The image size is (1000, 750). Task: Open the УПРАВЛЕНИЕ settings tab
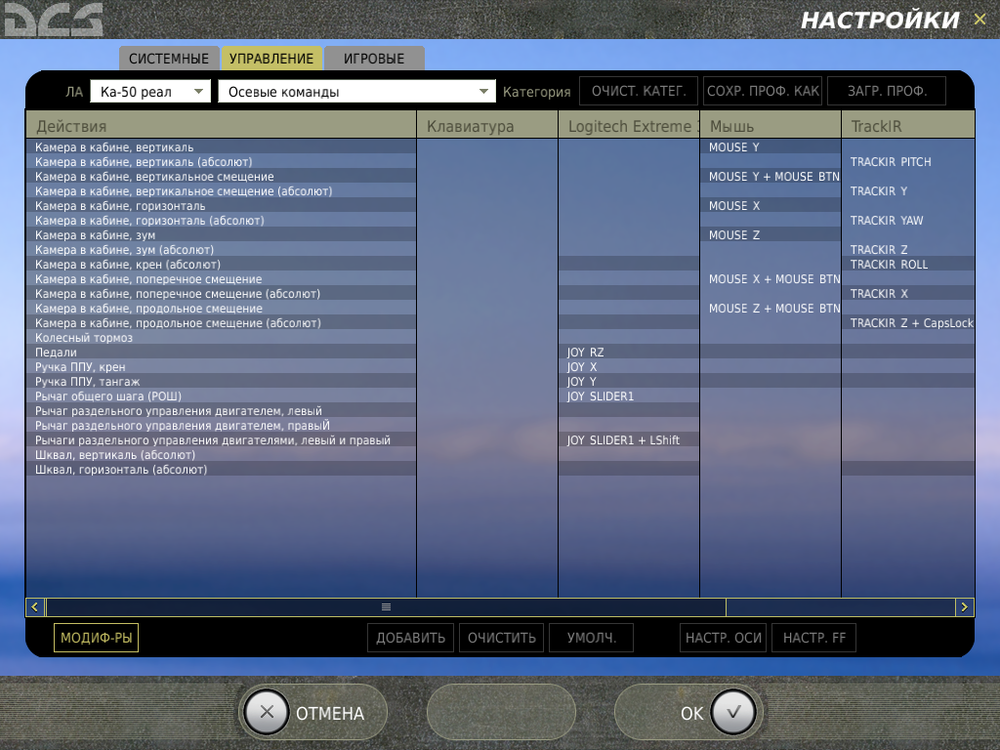coord(271,58)
